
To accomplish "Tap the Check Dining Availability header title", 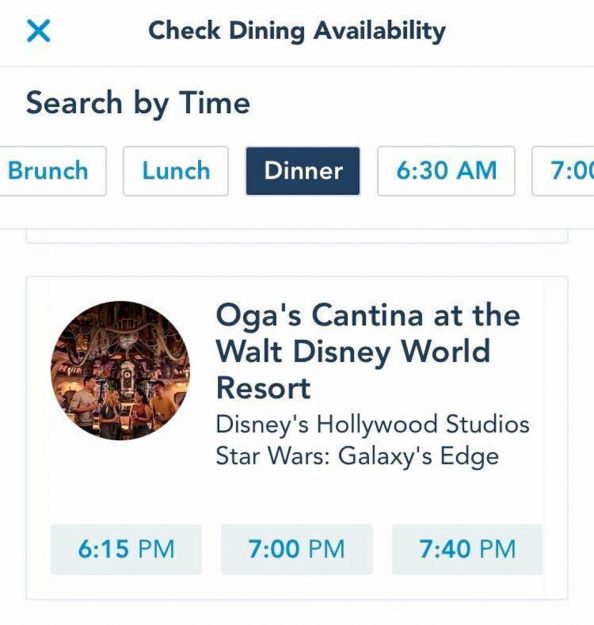I will (297, 31).
